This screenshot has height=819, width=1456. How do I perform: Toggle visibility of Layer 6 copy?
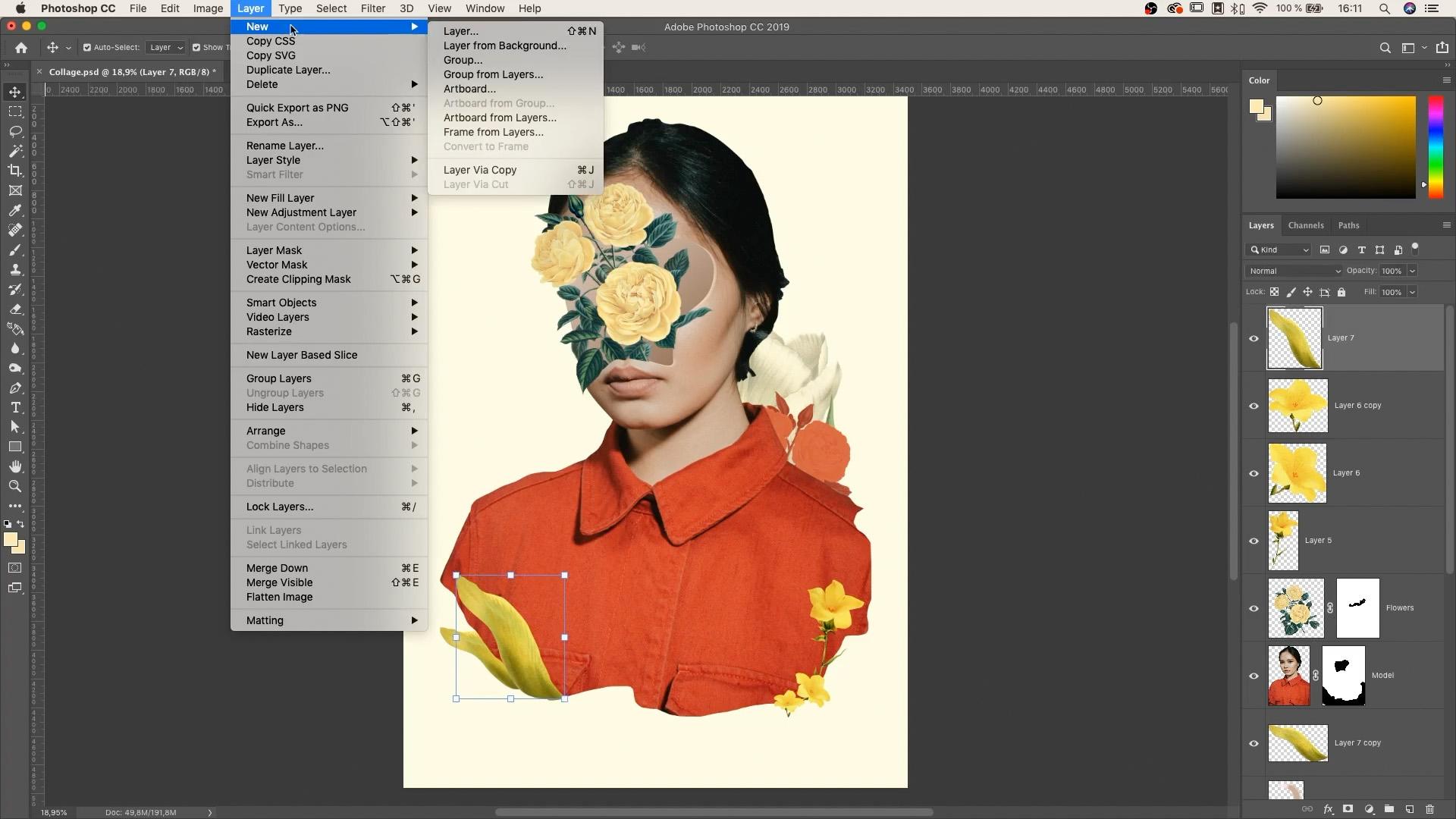(1253, 405)
